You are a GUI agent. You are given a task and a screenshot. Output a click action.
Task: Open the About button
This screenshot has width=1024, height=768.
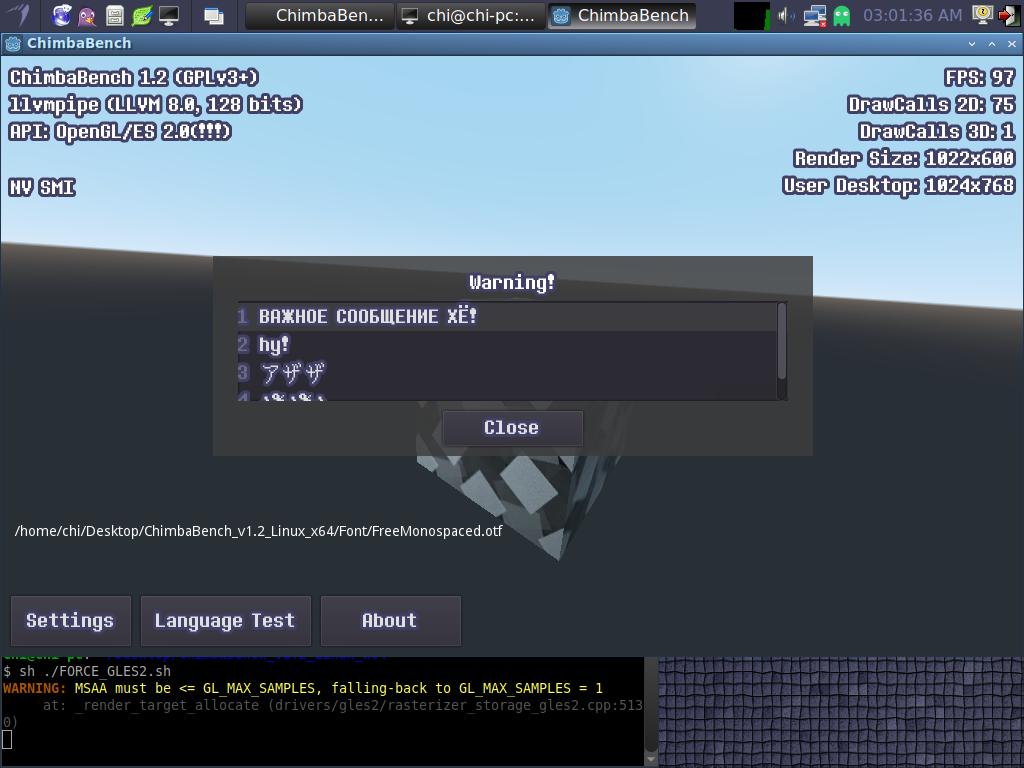pos(391,620)
